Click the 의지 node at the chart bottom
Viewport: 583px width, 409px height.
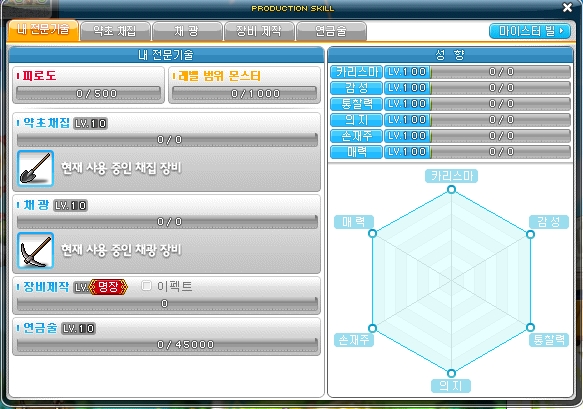tap(451, 373)
